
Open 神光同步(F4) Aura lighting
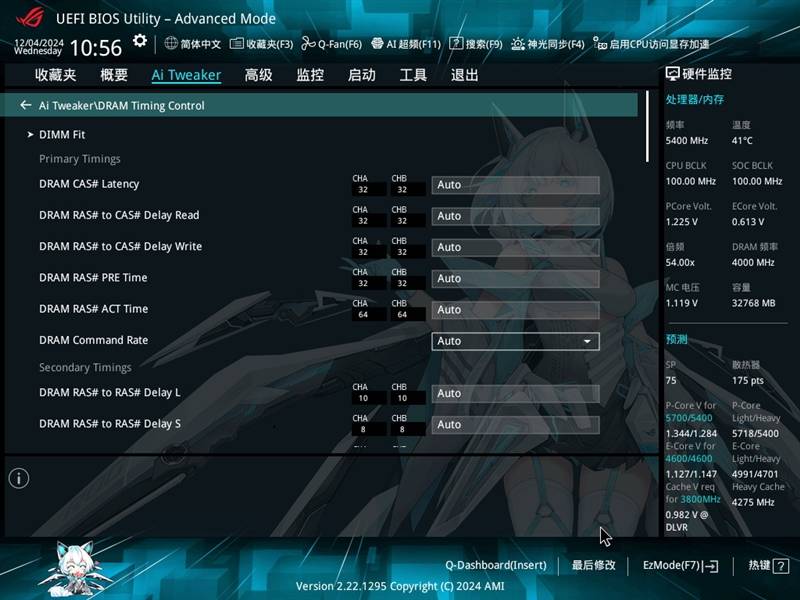click(548, 44)
